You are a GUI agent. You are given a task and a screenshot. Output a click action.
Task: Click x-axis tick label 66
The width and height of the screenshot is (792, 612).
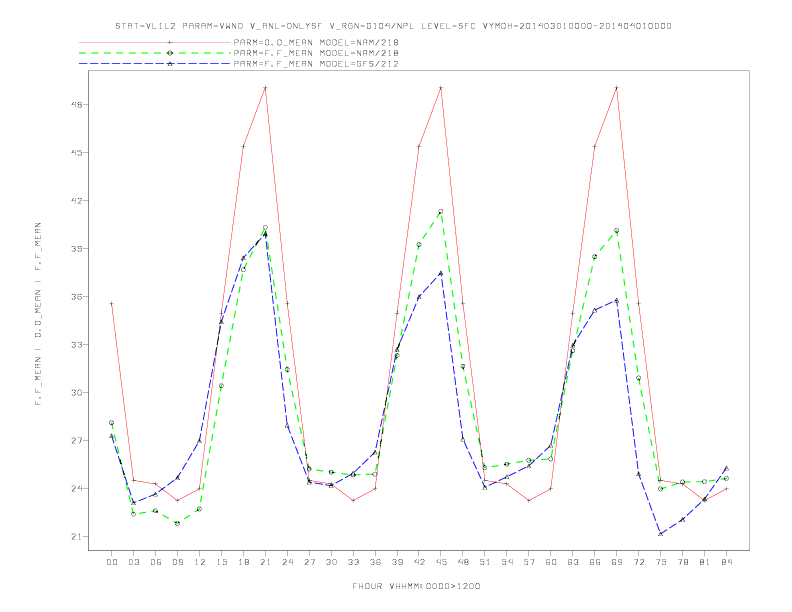pyautogui.click(x=595, y=562)
